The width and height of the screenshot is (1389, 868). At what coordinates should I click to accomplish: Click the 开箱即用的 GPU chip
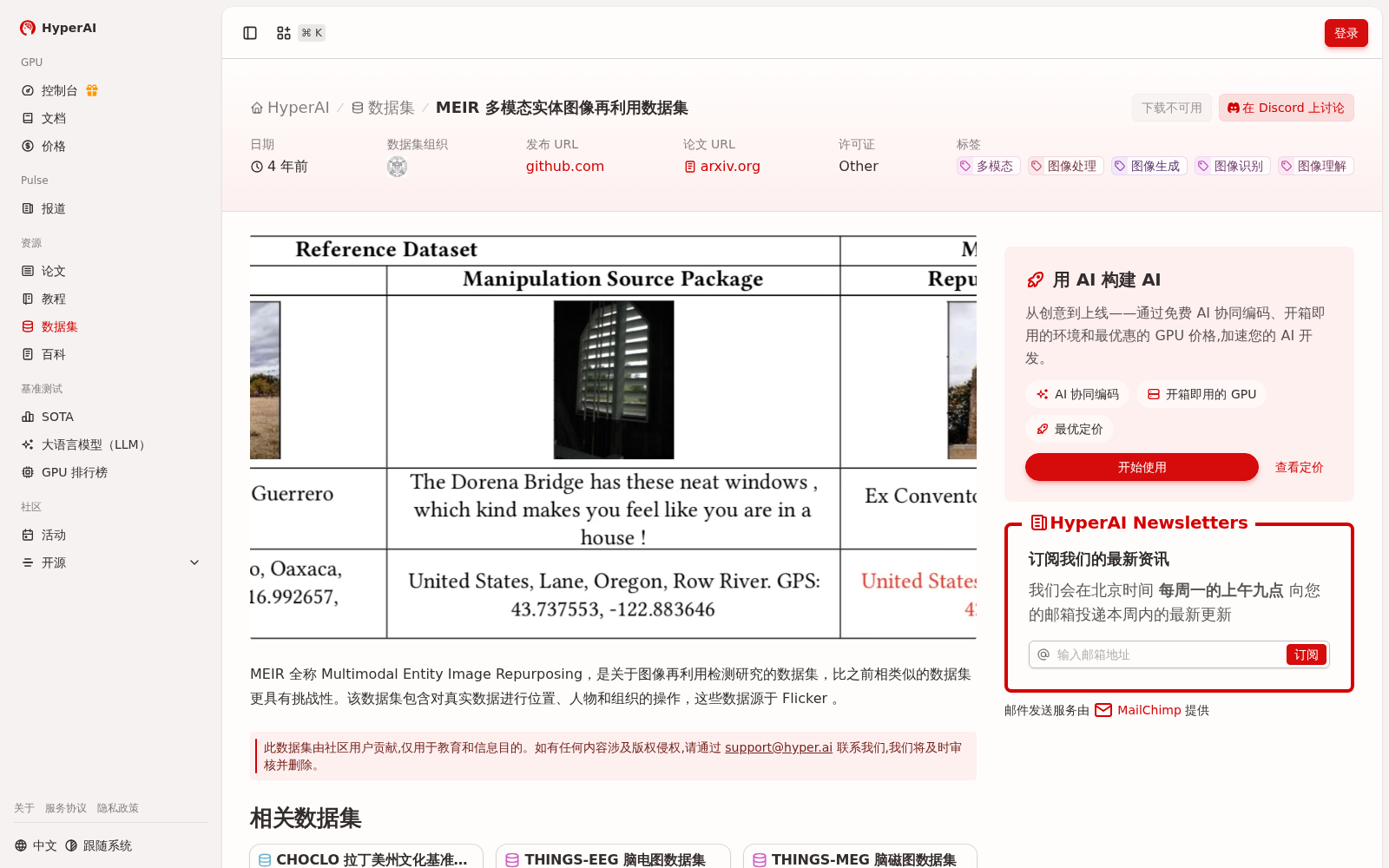(x=1201, y=394)
